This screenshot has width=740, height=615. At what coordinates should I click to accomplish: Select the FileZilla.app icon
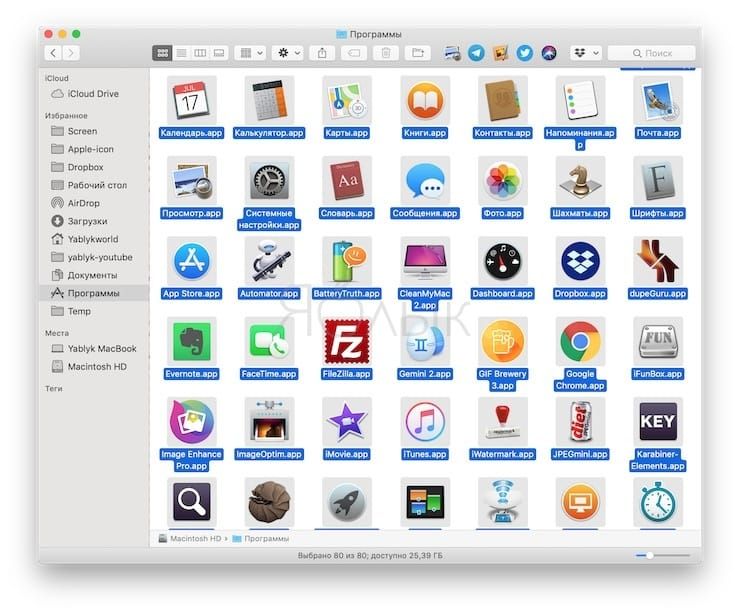[347, 341]
